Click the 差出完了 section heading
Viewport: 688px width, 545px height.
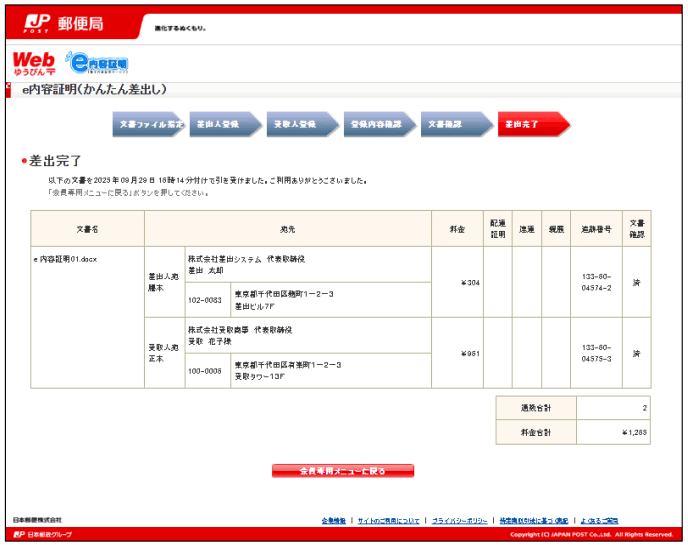(55, 161)
